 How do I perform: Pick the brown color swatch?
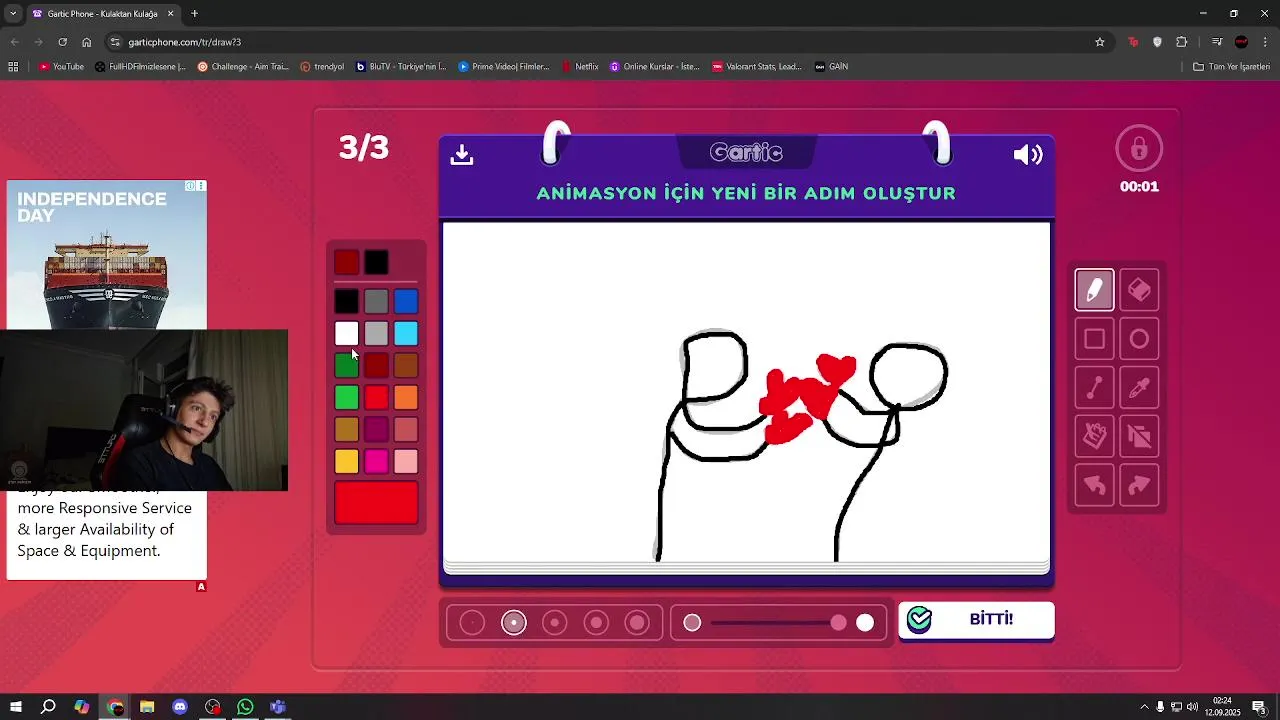[x=406, y=365]
